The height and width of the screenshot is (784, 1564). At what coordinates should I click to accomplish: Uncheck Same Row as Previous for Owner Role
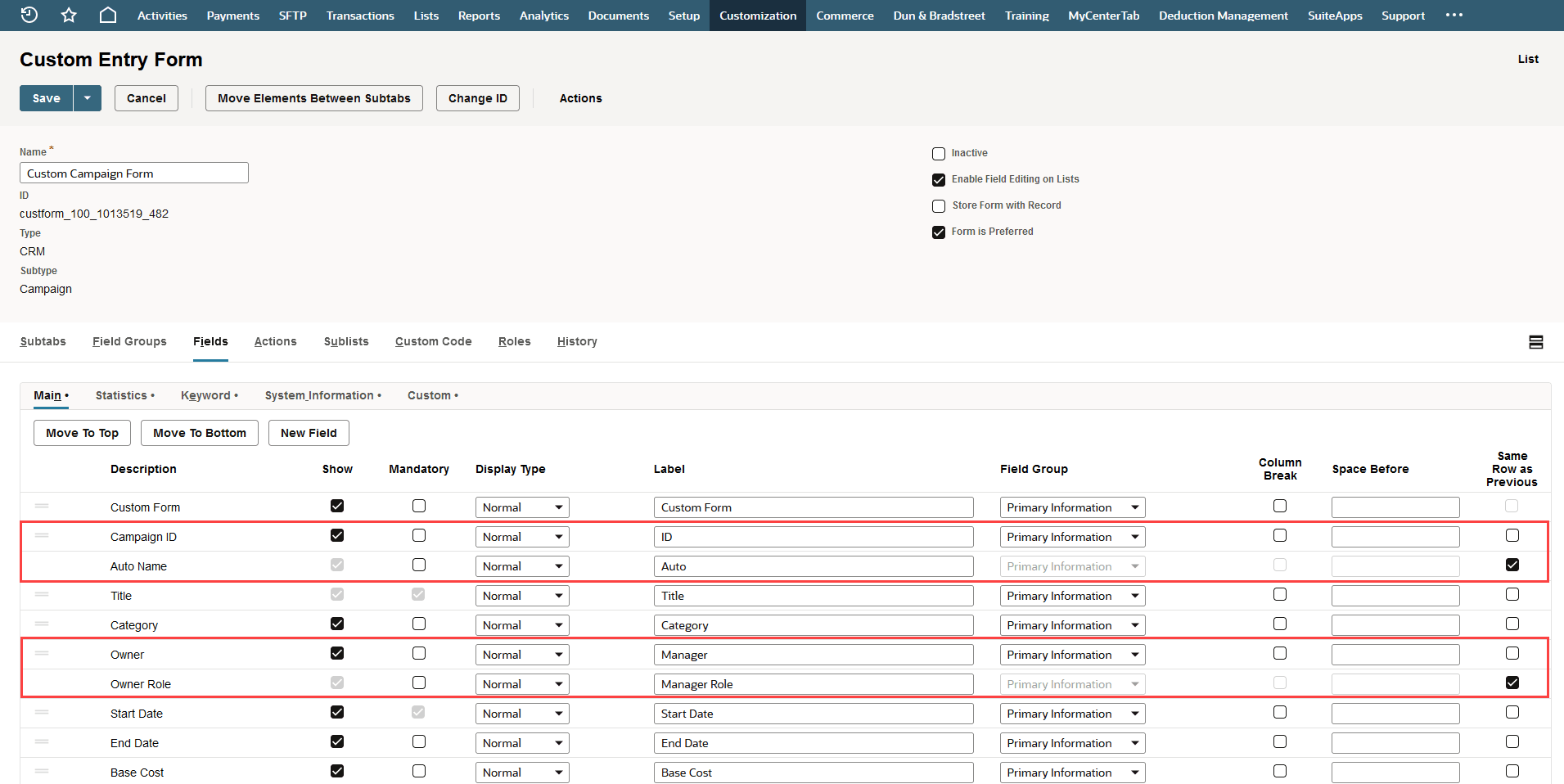click(1512, 682)
